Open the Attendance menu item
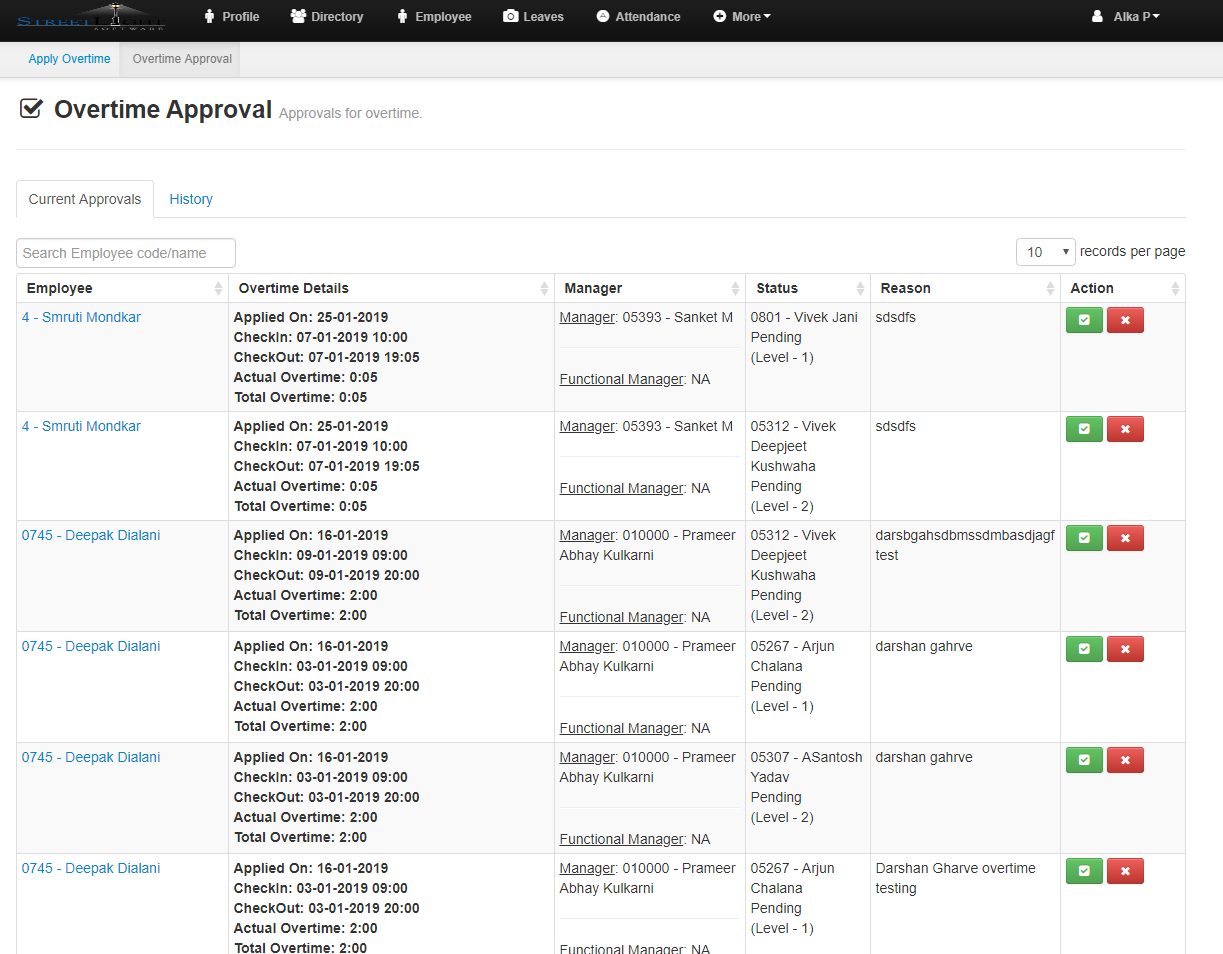This screenshot has height=954, width=1223. click(638, 17)
